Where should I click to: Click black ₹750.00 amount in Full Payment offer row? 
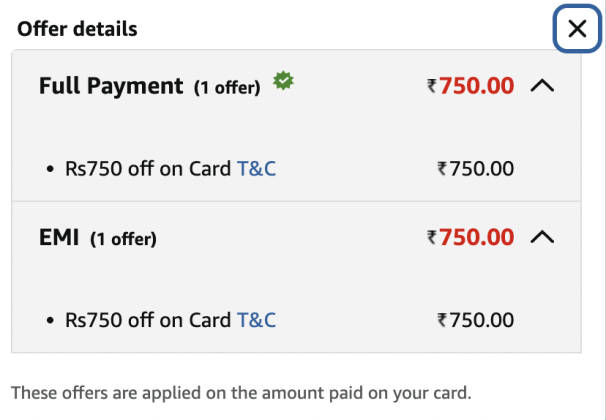(x=475, y=169)
